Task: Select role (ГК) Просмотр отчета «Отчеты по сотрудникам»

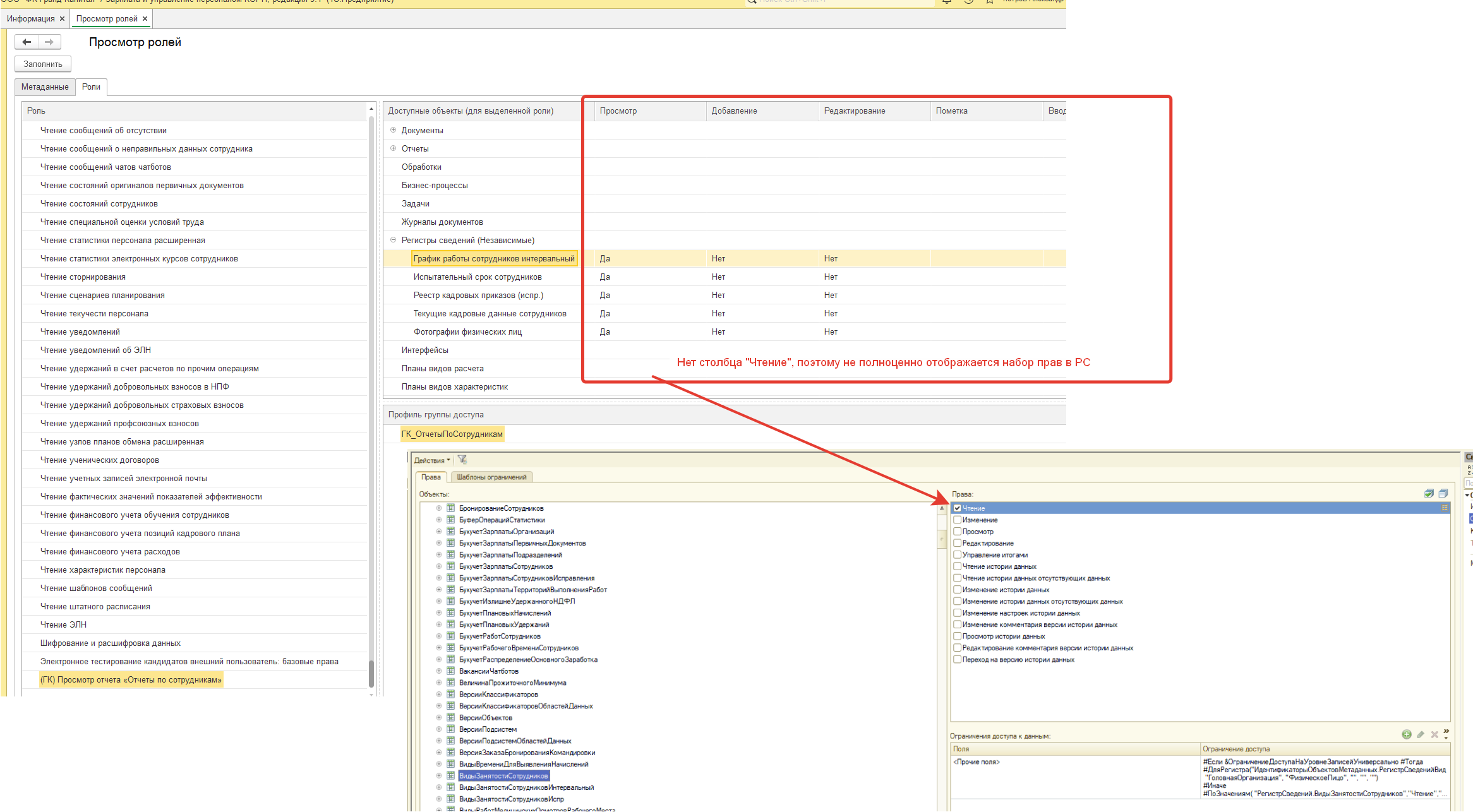Action: pos(131,679)
